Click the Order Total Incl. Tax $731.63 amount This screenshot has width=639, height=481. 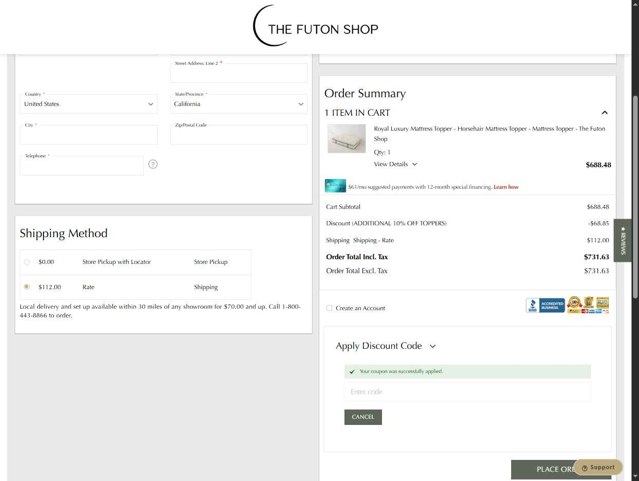coord(596,257)
